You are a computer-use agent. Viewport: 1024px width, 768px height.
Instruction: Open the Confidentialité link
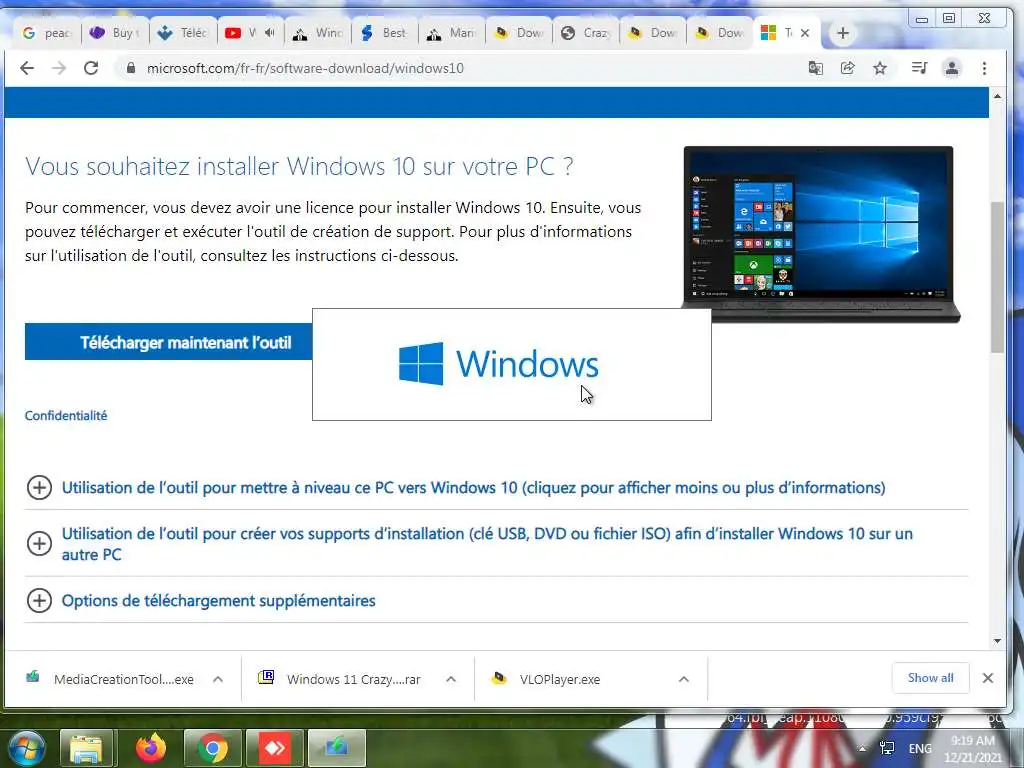[x=66, y=415]
